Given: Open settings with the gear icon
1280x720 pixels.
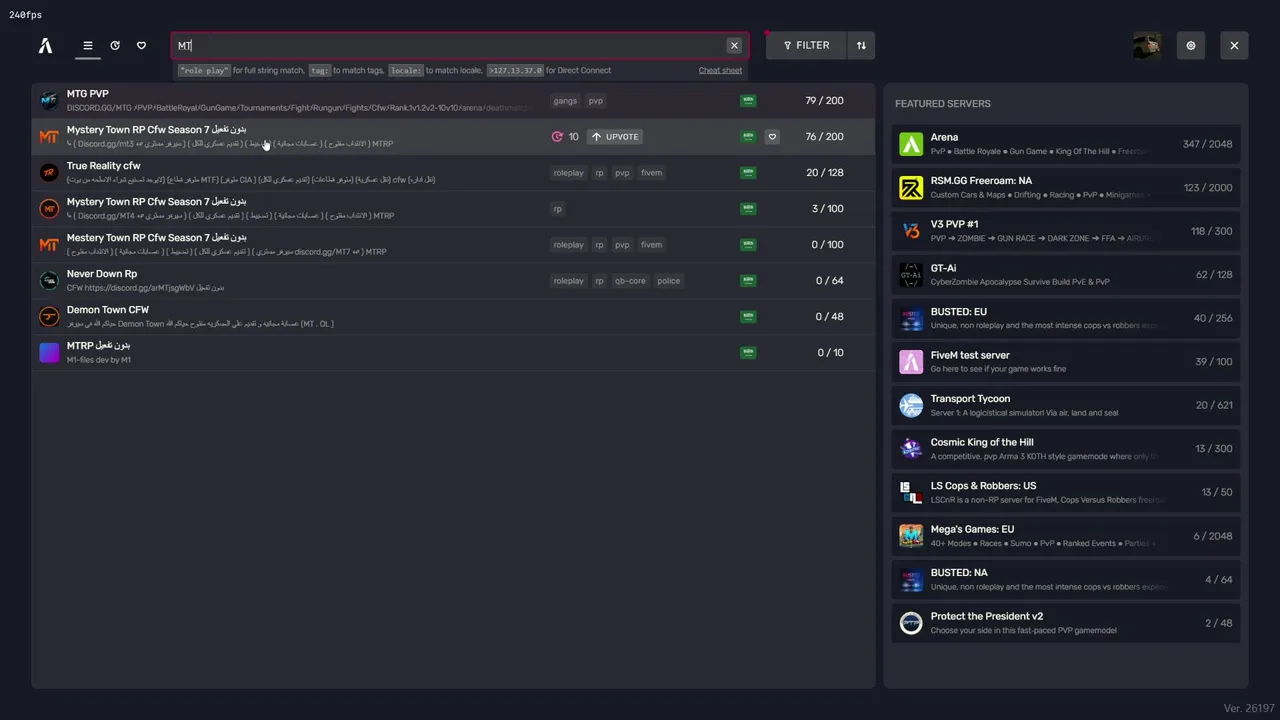Looking at the screenshot, I should 1191,45.
